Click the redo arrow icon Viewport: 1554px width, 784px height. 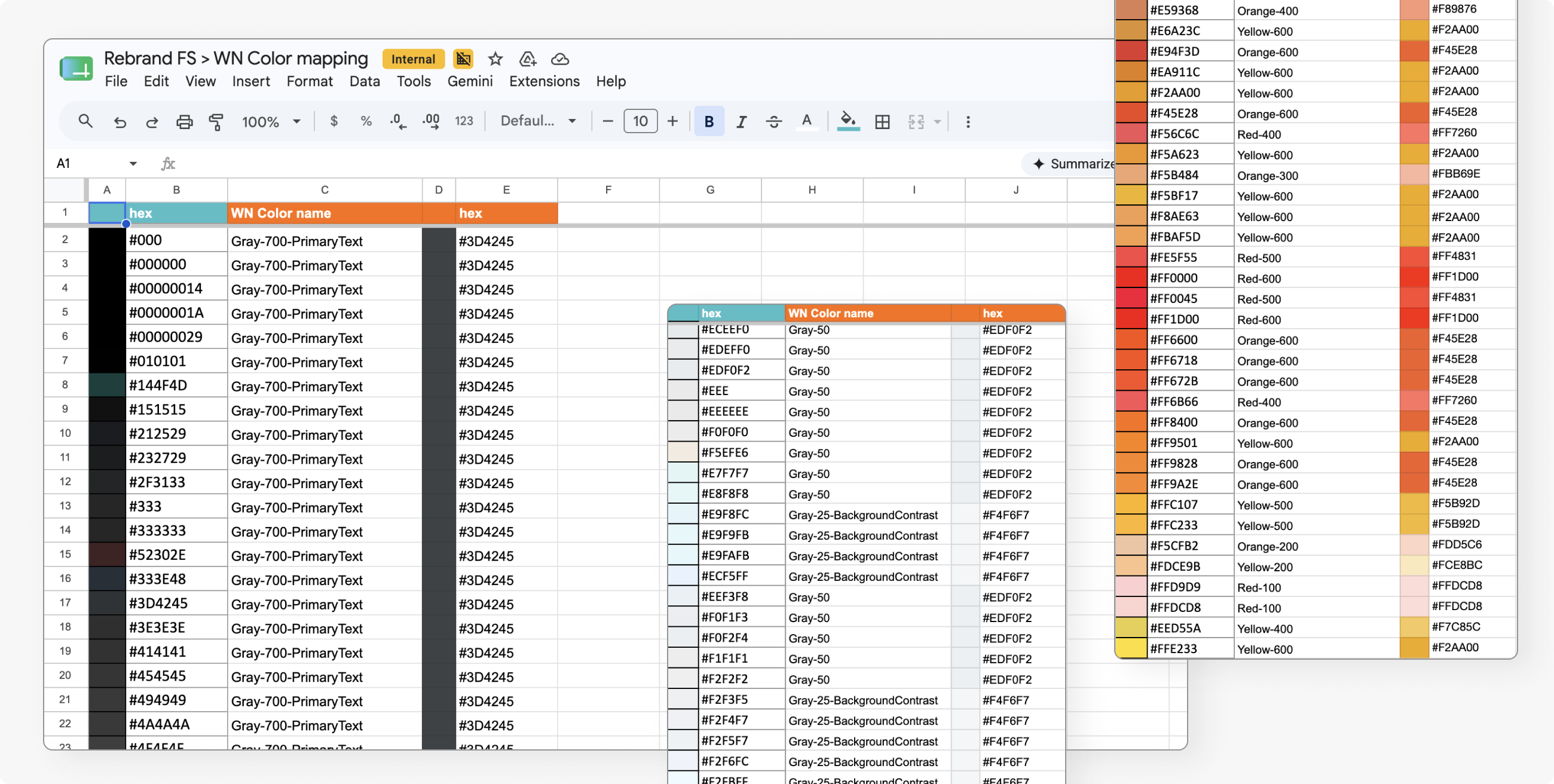151,122
